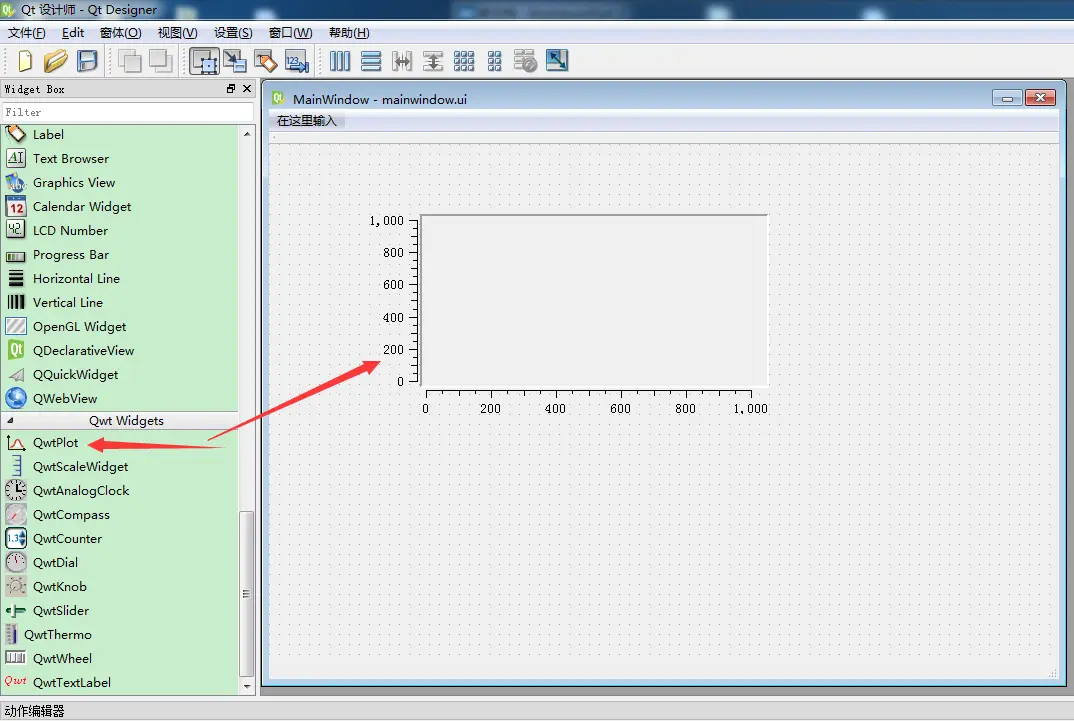Open the 窗体(O) menu

coord(121,33)
